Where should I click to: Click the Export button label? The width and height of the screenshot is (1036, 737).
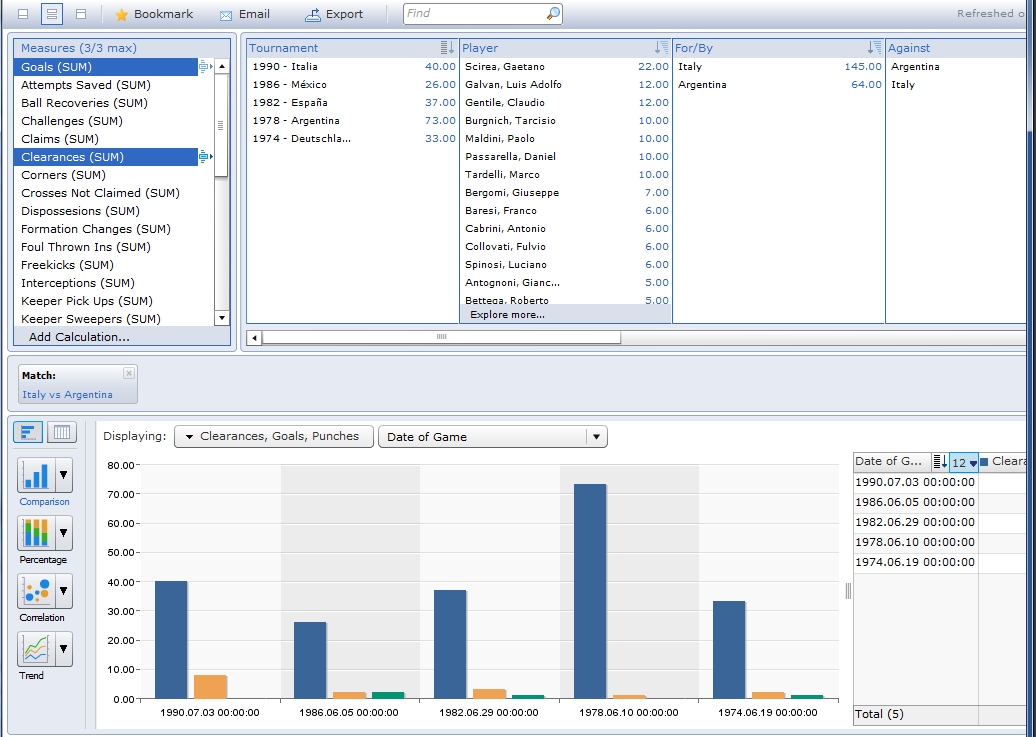344,14
